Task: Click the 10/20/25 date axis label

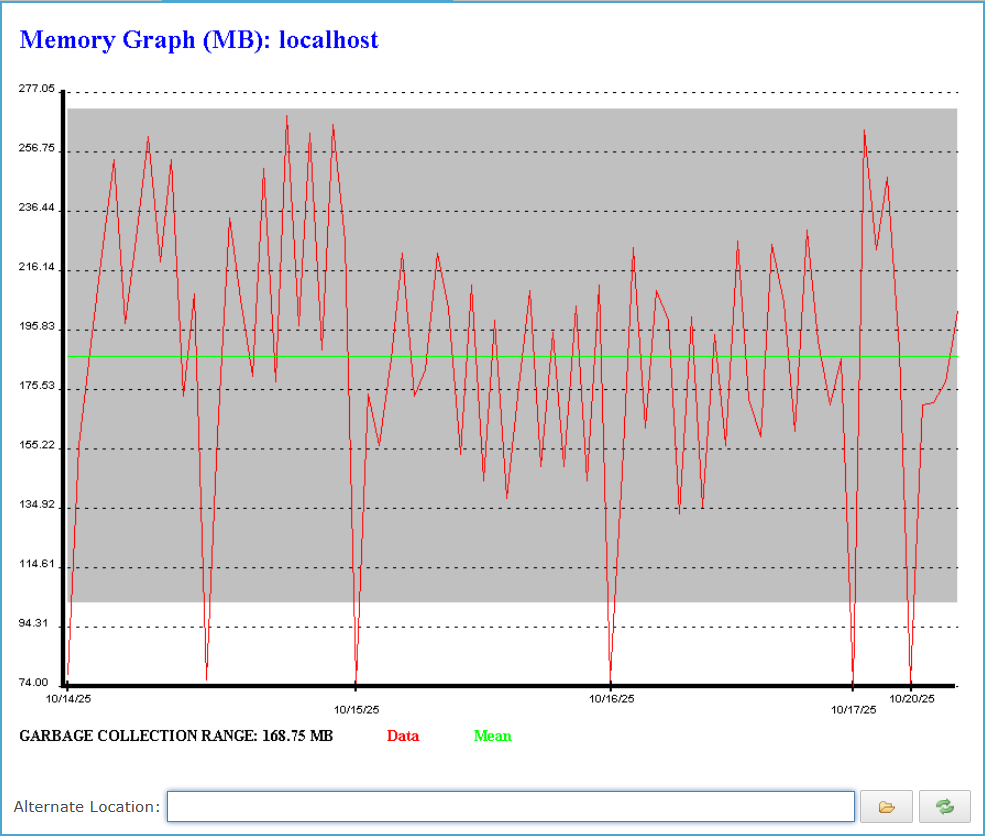Action: click(x=911, y=698)
